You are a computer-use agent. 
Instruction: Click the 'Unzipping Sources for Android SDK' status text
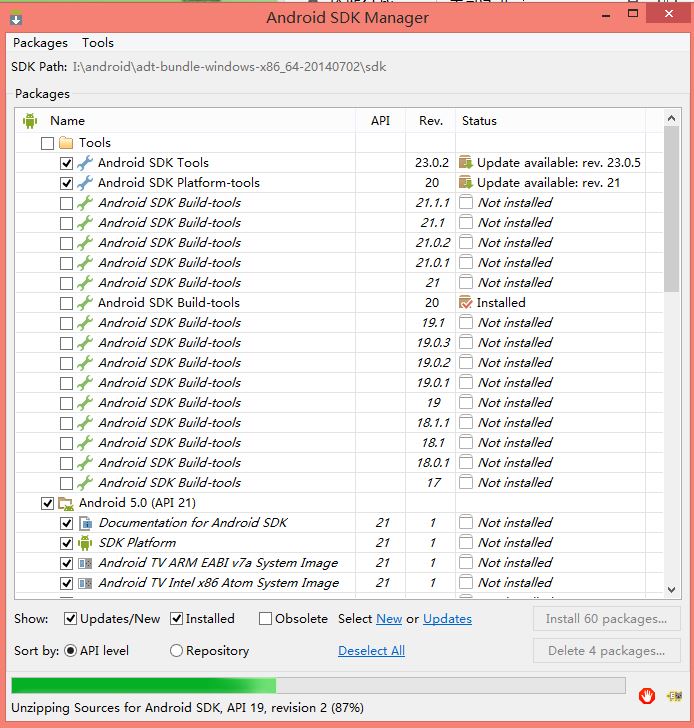pos(187,708)
